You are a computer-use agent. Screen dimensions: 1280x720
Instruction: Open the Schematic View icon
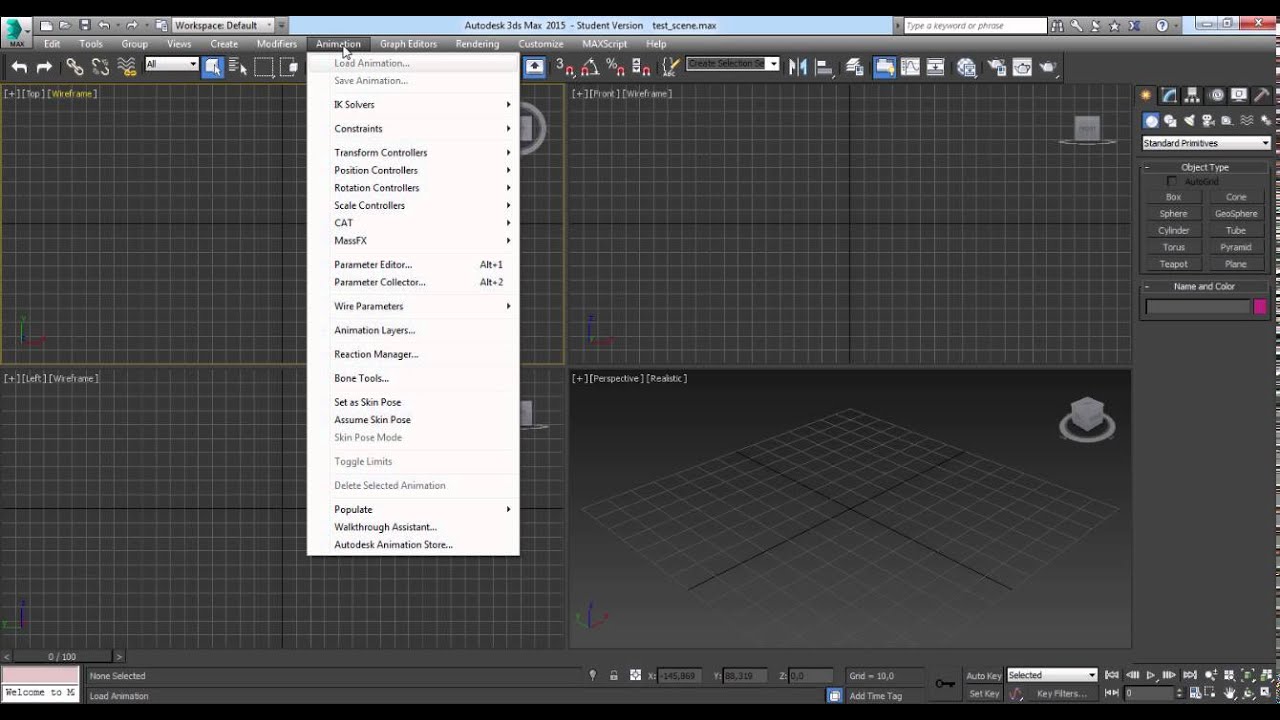[936, 67]
